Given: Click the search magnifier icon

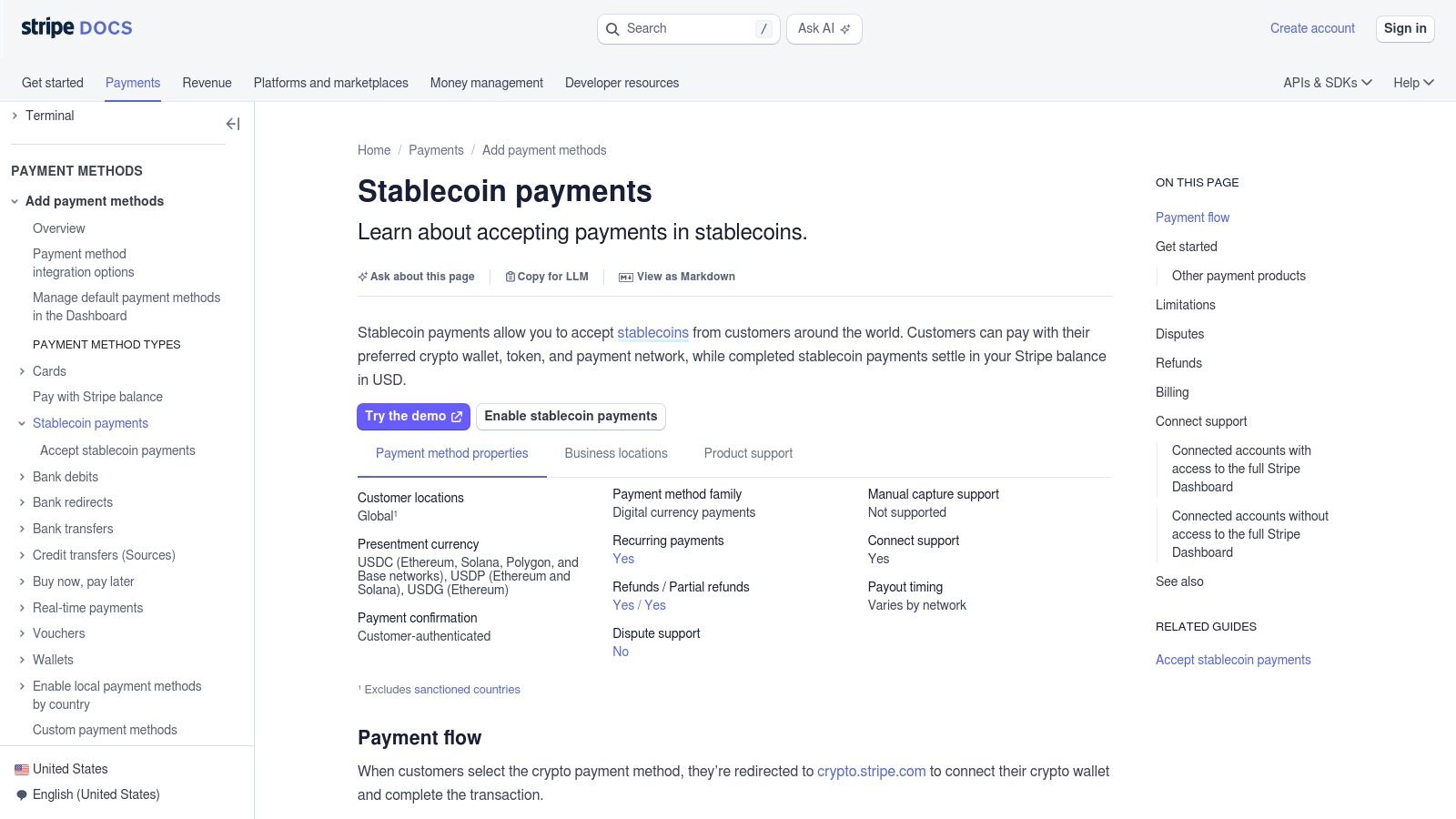Looking at the screenshot, I should [613, 29].
